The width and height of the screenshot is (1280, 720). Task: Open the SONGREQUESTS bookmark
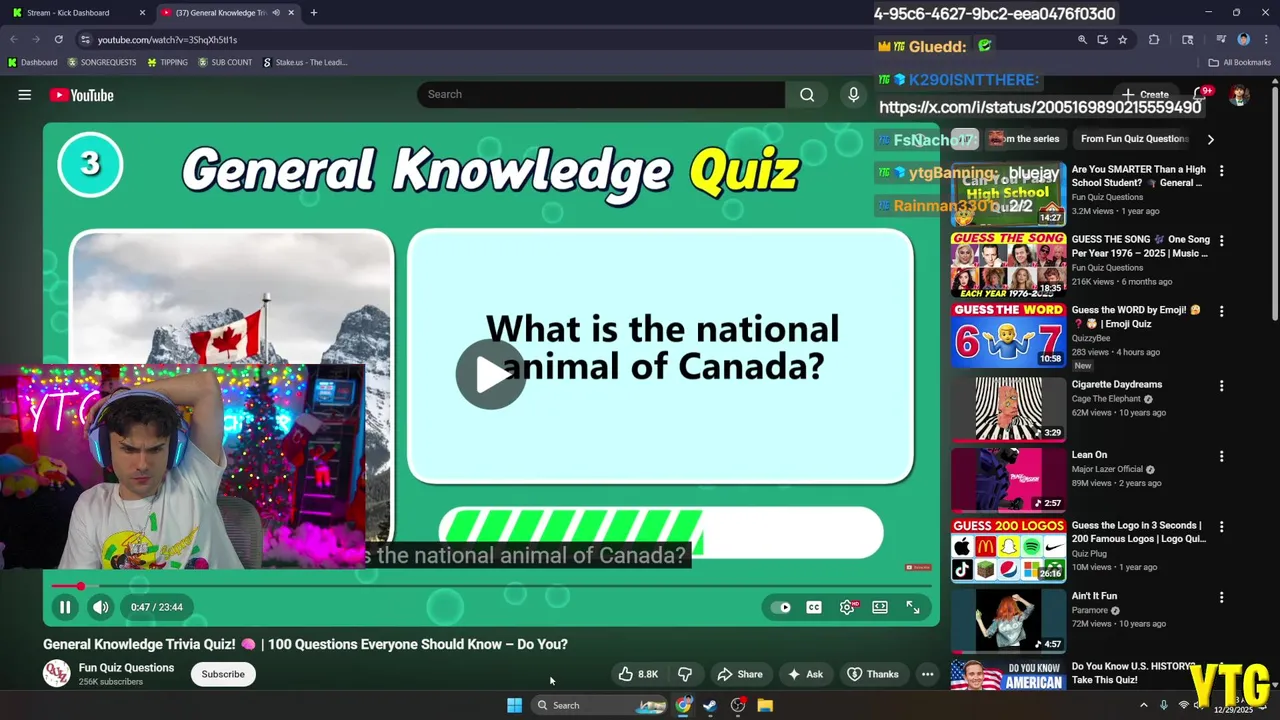pos(102,62)
